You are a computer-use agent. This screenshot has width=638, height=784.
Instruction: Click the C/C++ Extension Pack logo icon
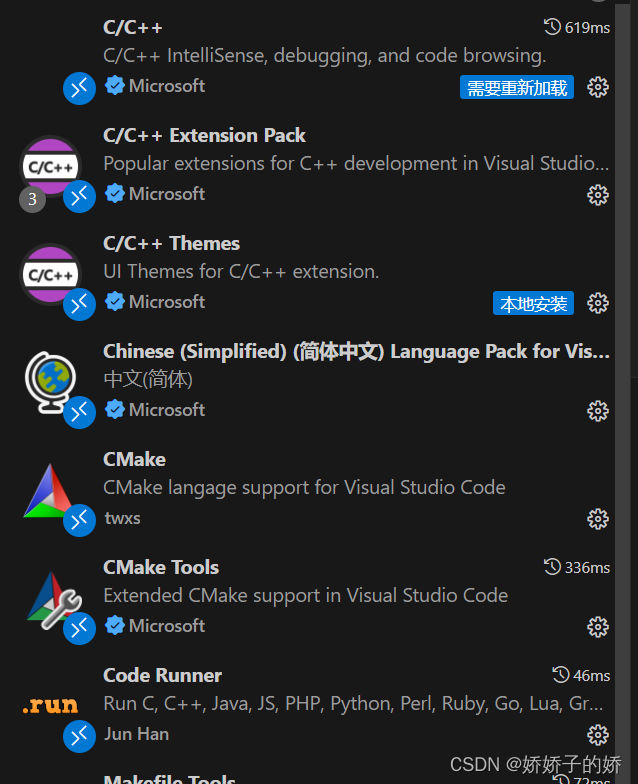point(50,165)
